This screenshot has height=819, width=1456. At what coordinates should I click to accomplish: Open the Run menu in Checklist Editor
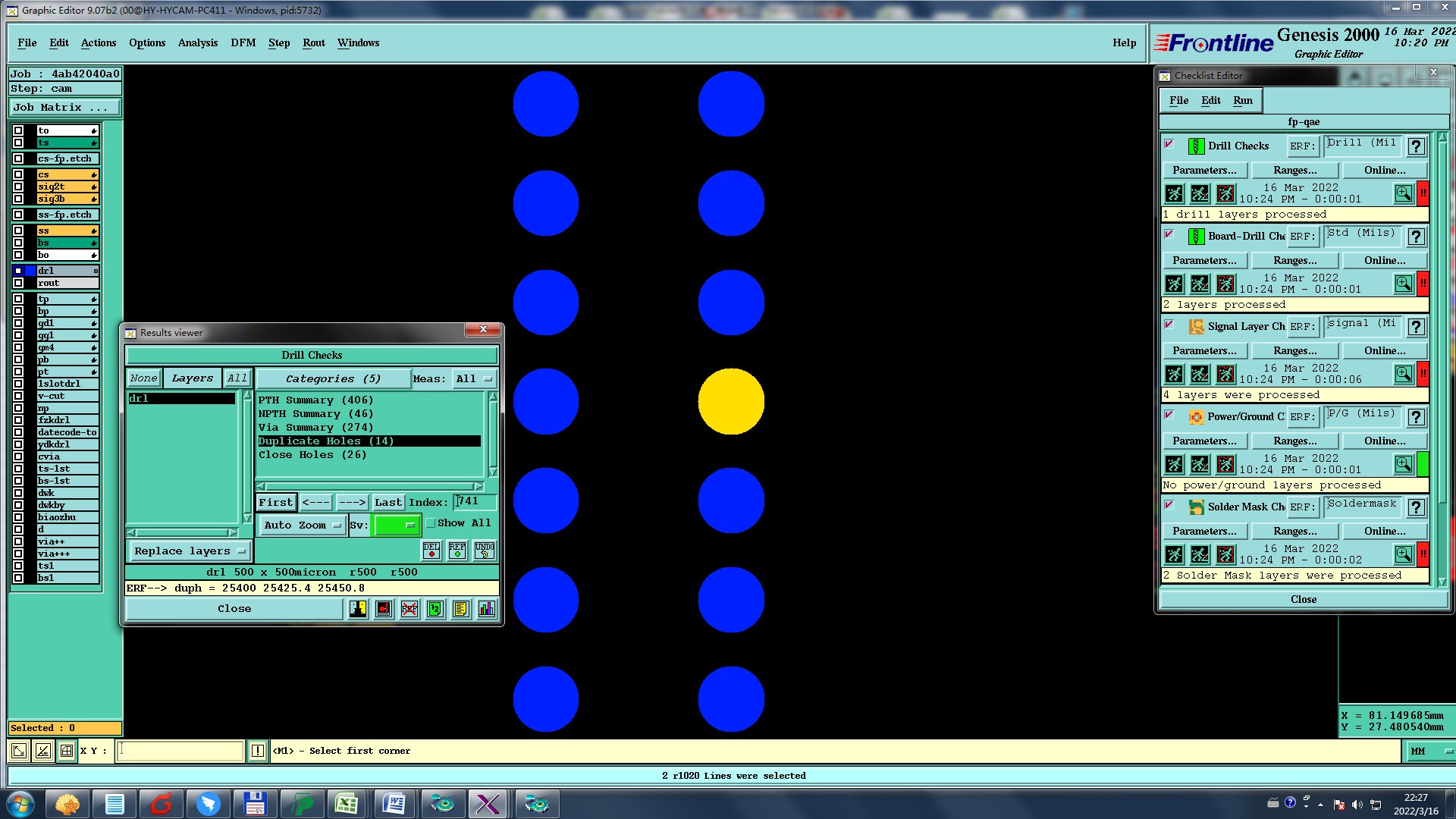click(1242, 100)
